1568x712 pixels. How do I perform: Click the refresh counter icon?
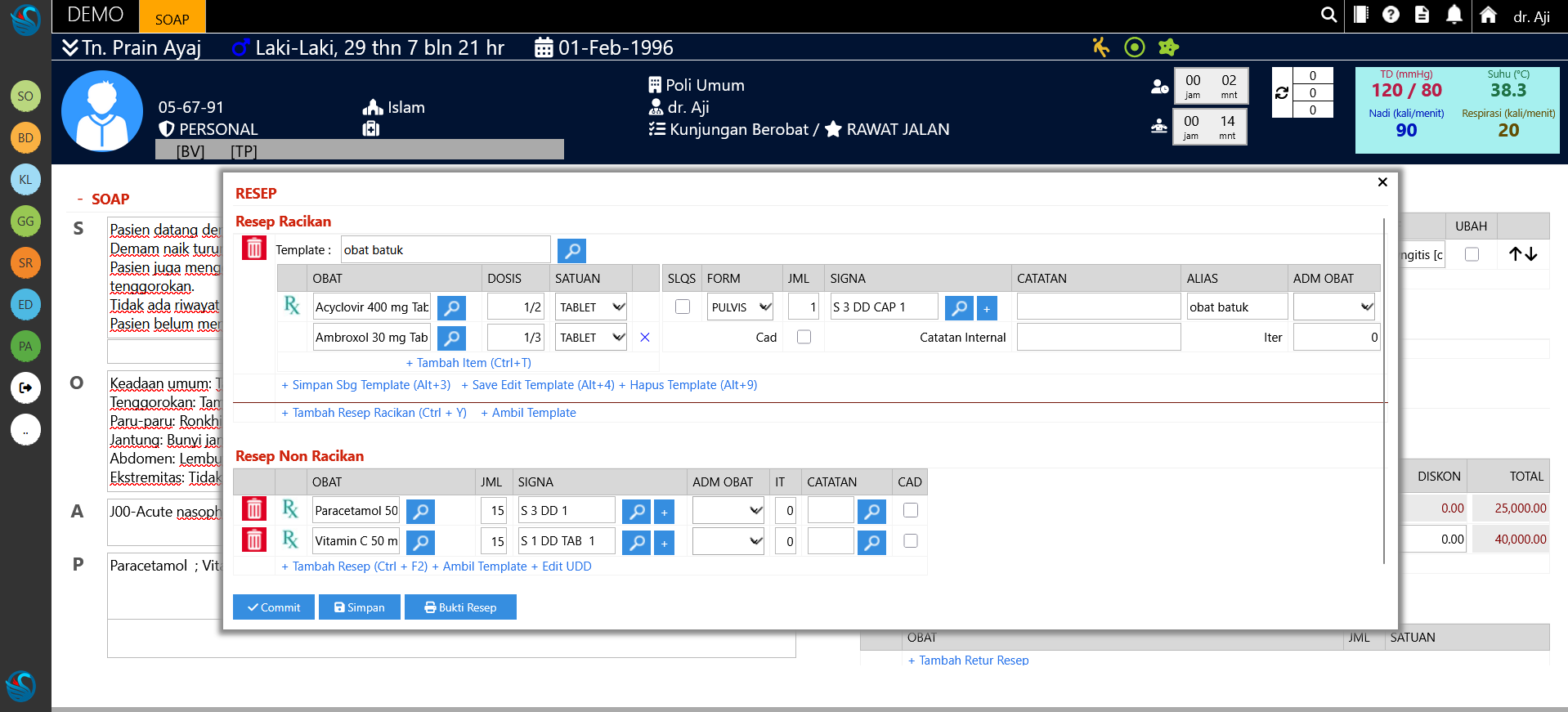1282,93
